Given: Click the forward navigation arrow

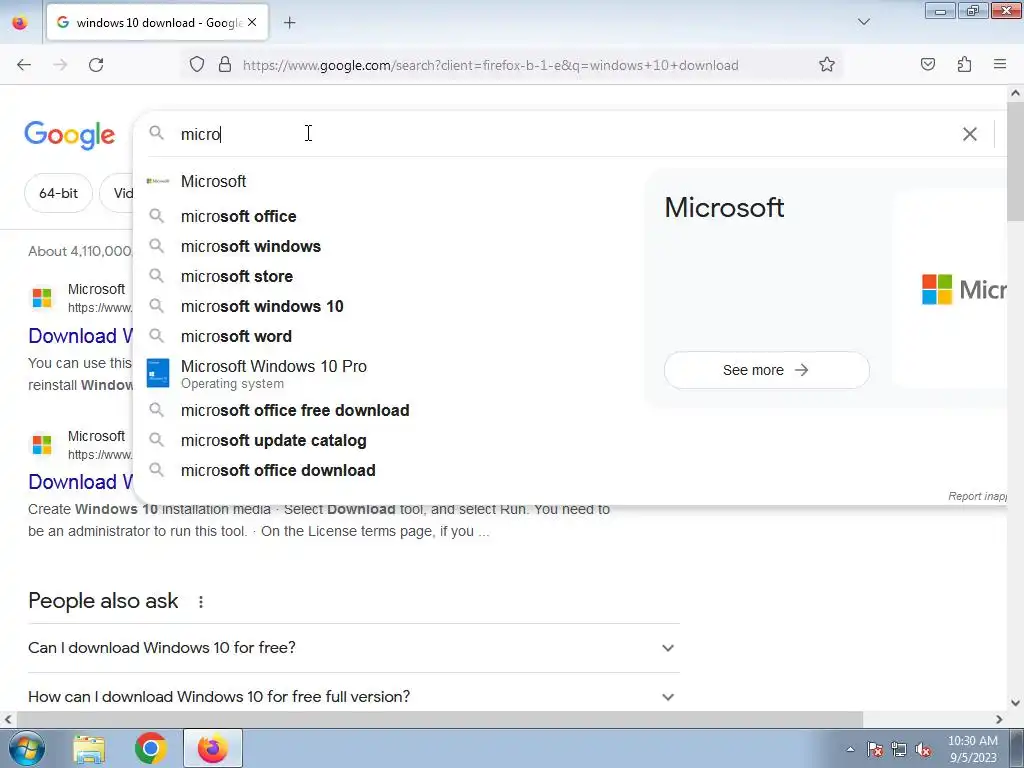Looking at the screenshot, I should coord(60,65).
